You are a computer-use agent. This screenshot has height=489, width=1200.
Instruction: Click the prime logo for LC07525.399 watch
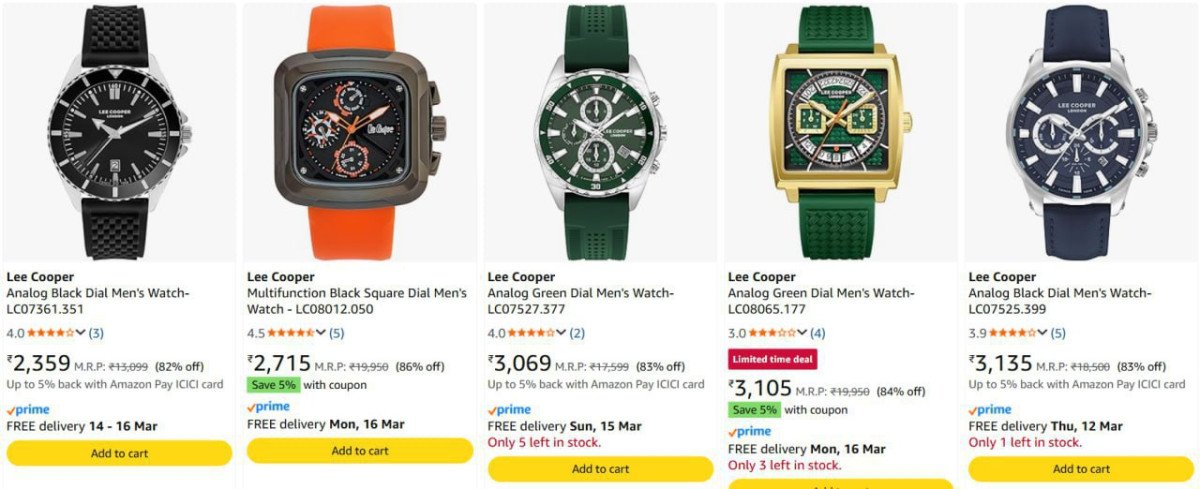pos(990,410)
